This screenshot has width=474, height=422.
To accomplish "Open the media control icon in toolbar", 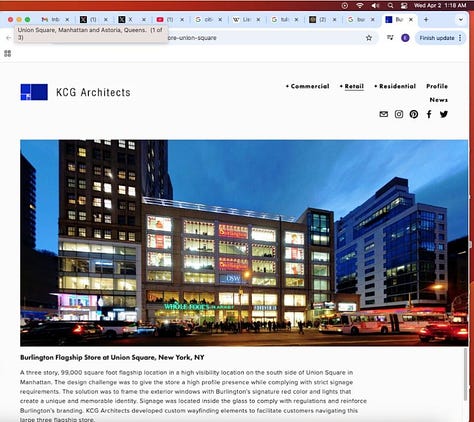I will tap(390, 38).
